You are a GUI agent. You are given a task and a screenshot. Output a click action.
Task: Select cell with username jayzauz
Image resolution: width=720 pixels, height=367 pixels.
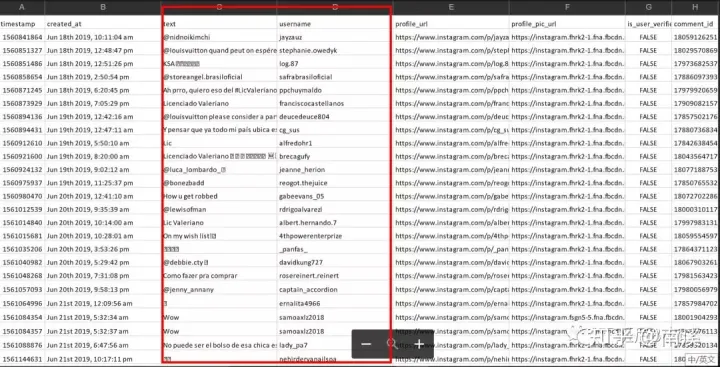click(335, 37)
